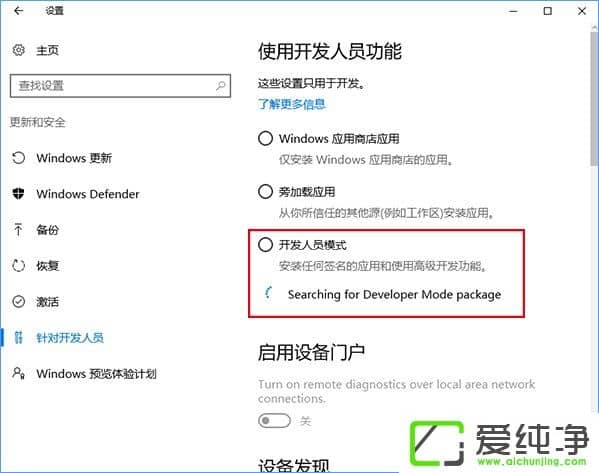
Task: Click the 激活 activation checkmark icon
Action: click(x=18, y=301)
